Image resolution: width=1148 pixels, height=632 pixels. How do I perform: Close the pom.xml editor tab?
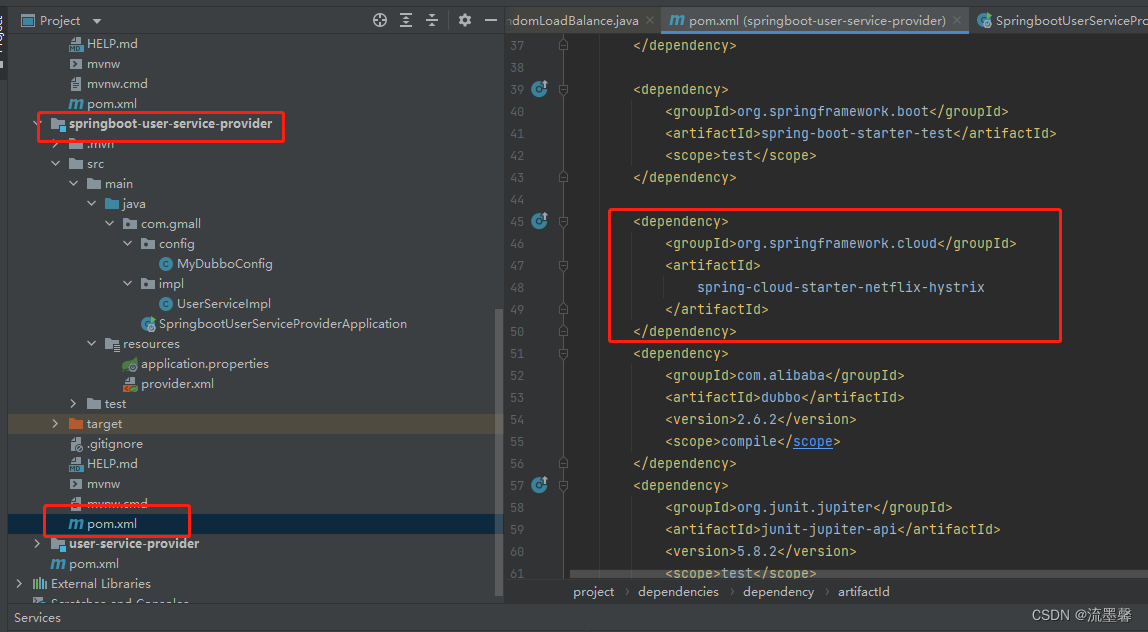[957, 21]
